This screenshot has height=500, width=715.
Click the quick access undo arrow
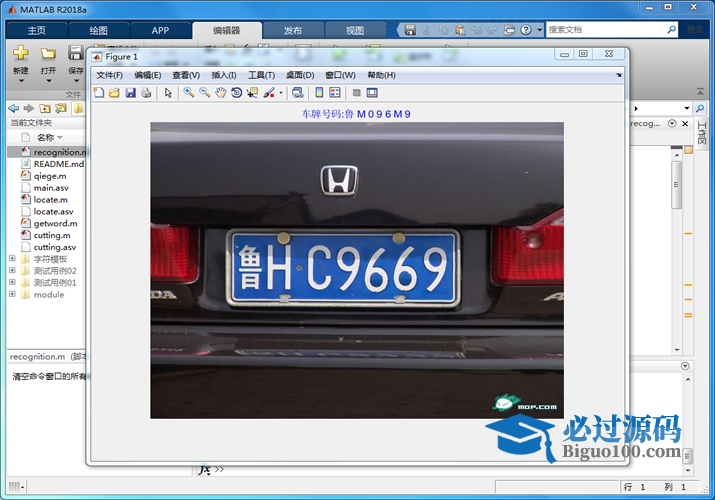(477, 30)
